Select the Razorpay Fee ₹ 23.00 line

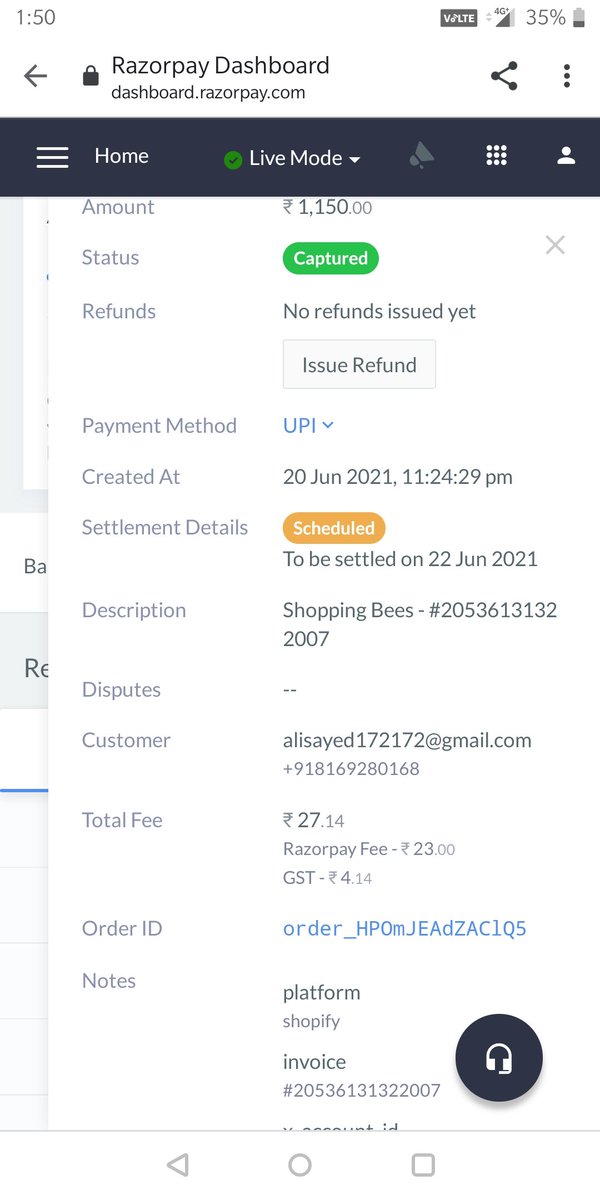(369, 849)
